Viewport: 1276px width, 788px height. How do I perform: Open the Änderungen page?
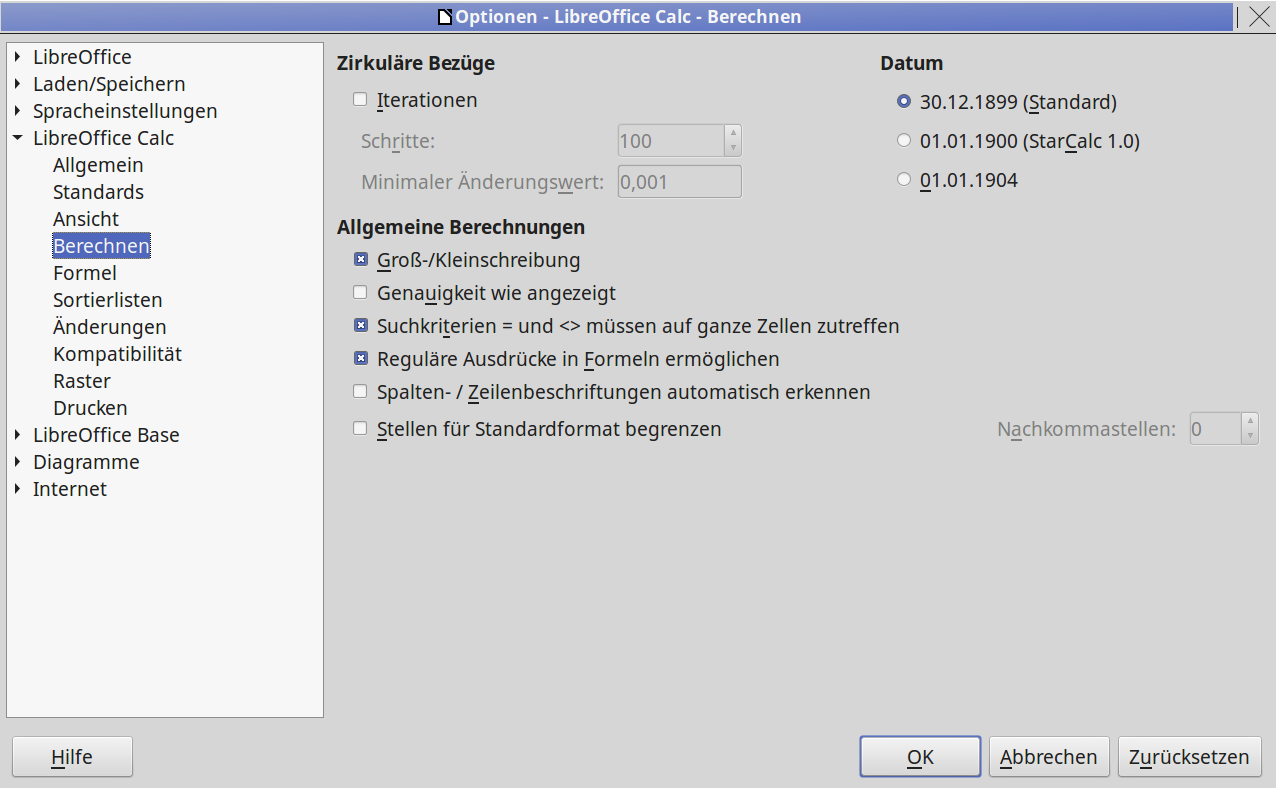(x=110, y=327)
